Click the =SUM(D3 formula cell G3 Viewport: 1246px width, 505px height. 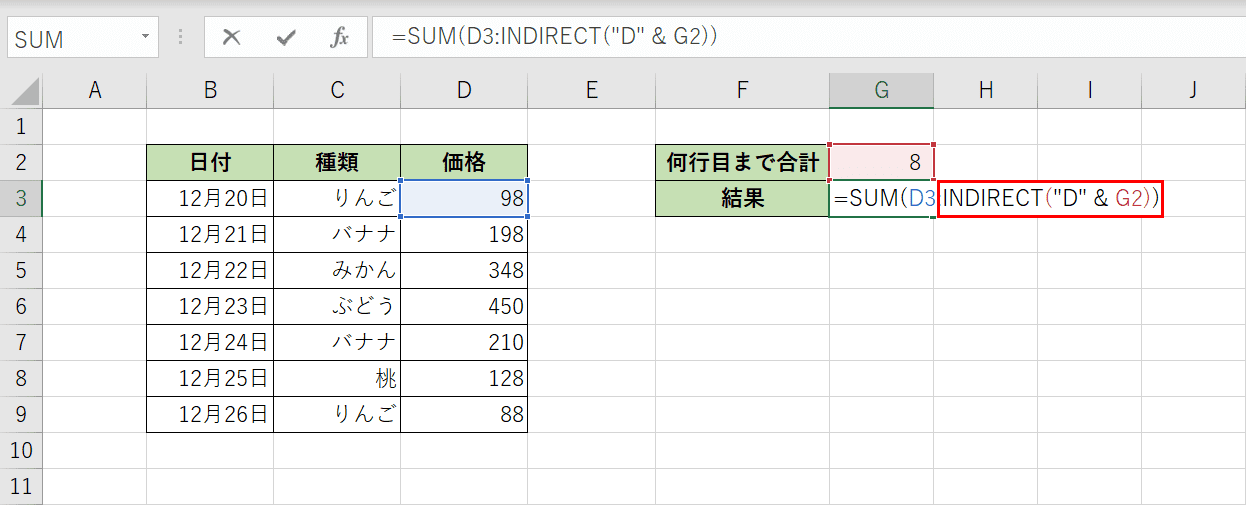click(x=882, y=198)
